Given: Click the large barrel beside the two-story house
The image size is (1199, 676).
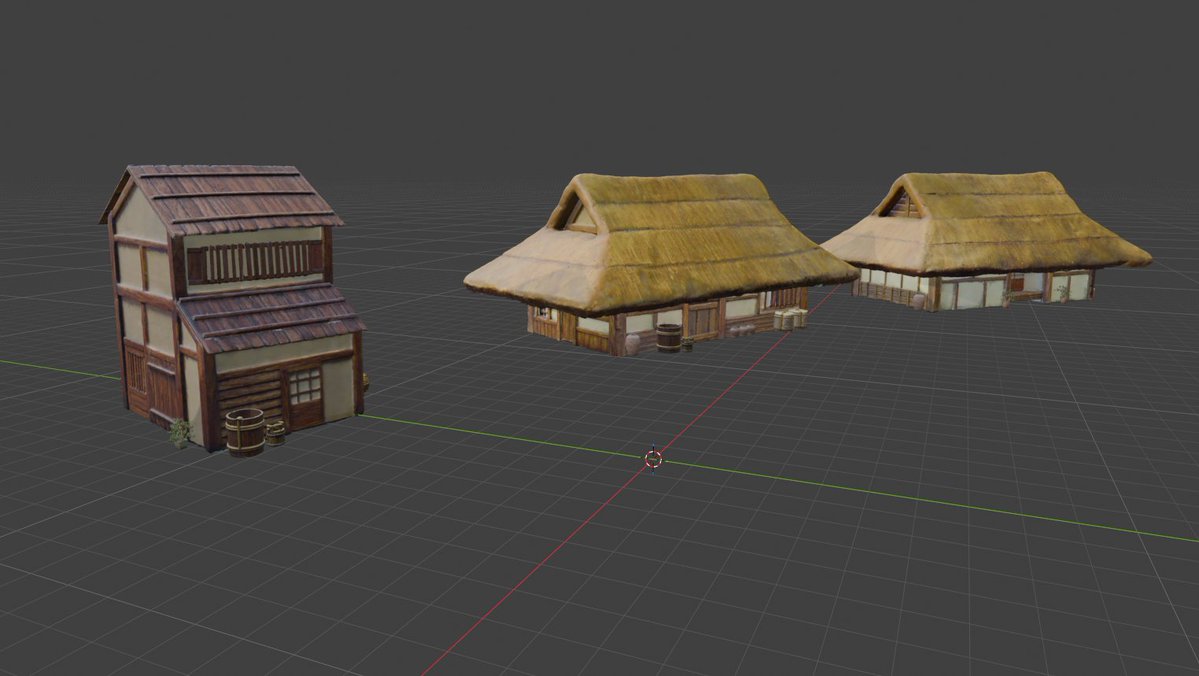Looking at the screenshot, I should [x=245, y=432].
